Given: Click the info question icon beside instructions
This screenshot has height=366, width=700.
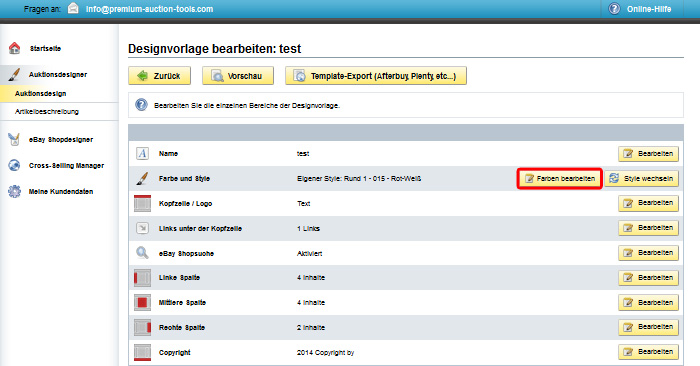Looking at the screenshot, I should click(x=142, y=105).
